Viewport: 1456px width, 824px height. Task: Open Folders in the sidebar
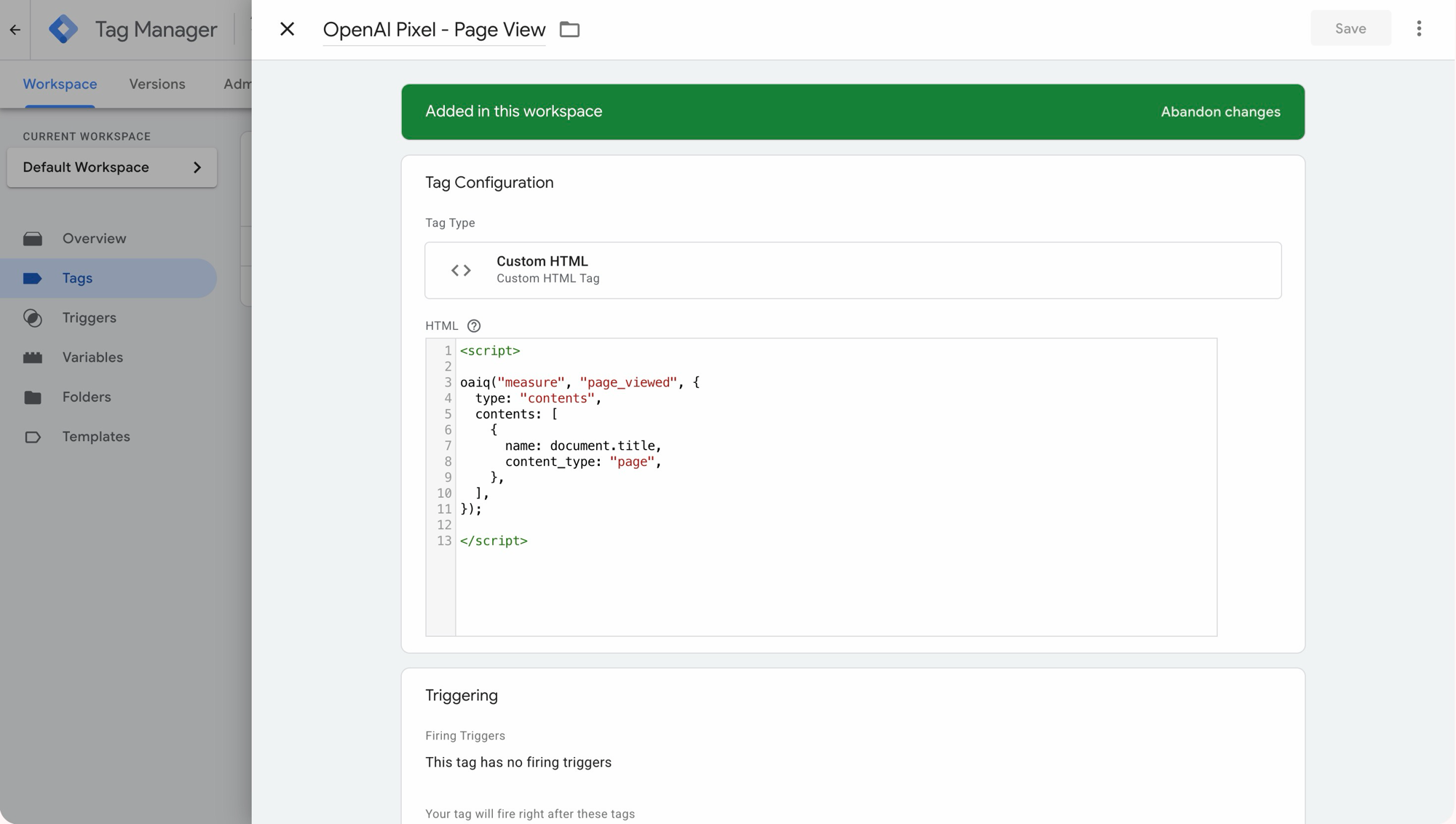click(108, 397)
